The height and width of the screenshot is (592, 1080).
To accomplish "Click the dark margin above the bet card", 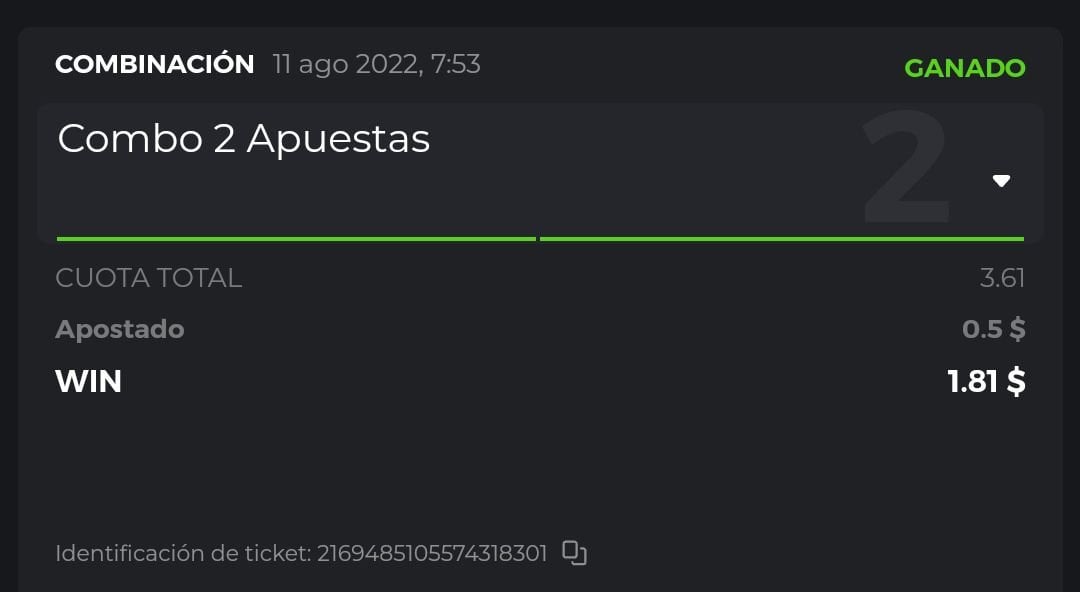I will point(540,12).
